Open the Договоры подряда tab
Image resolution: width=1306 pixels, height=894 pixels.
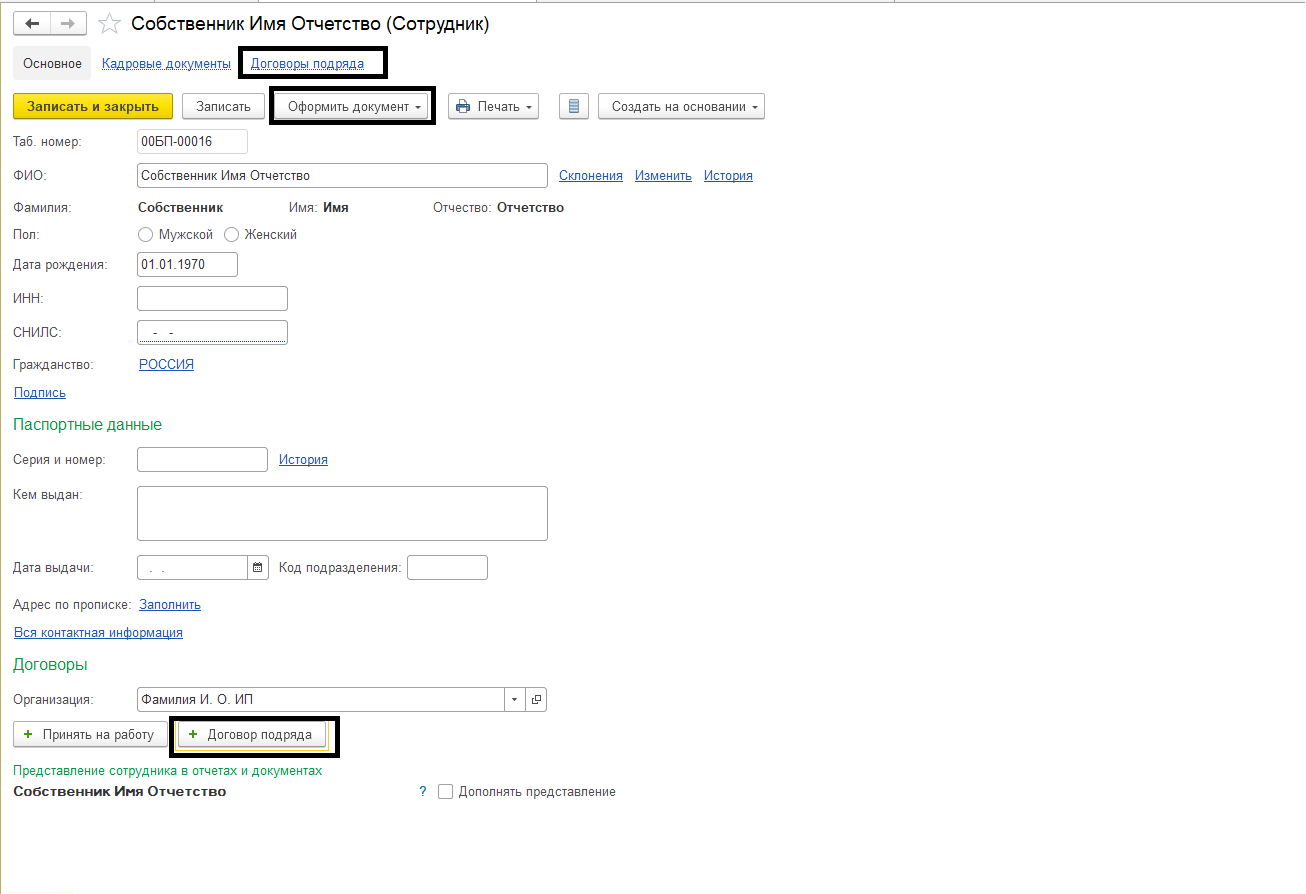coord(307,64)
